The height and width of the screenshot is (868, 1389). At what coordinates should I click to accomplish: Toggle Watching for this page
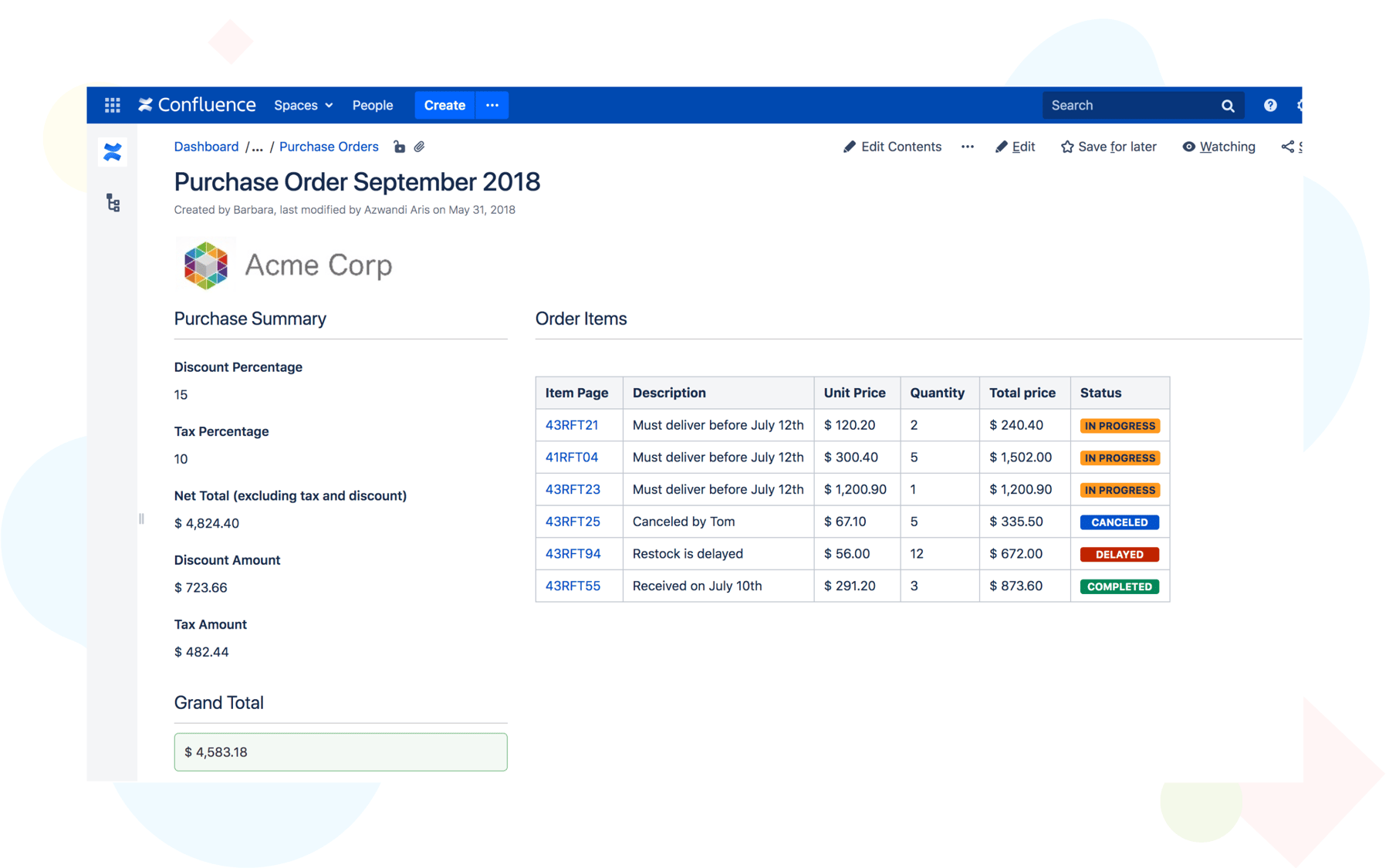click(1218, 147)
